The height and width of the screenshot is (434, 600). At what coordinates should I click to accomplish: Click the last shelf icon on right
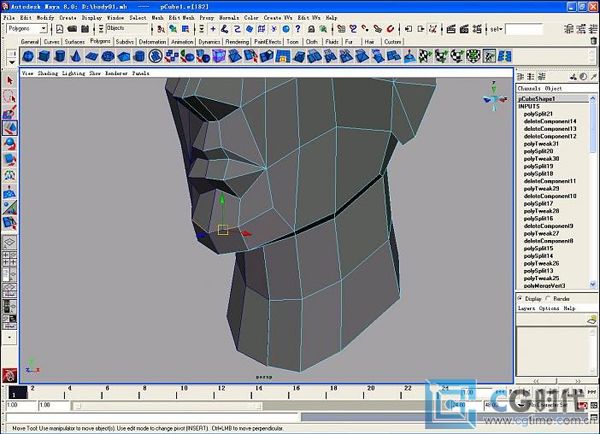504,57
